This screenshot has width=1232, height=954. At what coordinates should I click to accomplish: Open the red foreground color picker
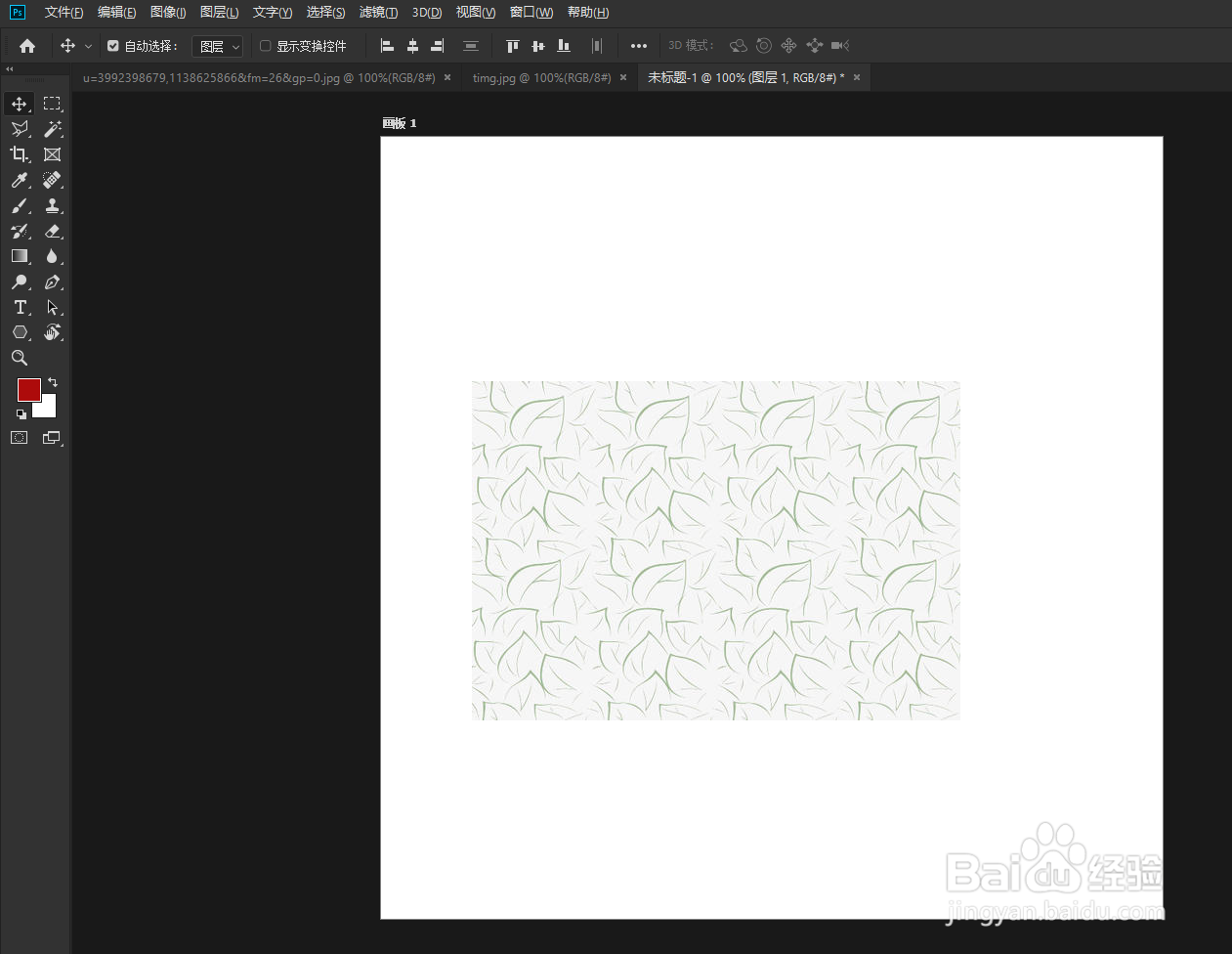(x=27, y=388)
